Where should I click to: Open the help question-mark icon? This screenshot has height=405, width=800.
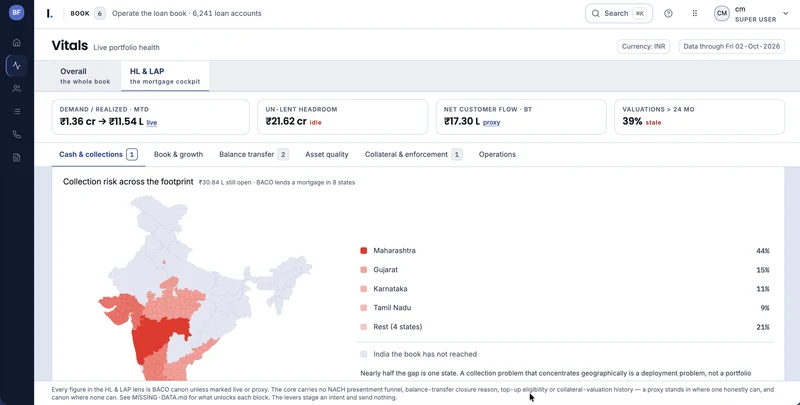click(668, 14)
